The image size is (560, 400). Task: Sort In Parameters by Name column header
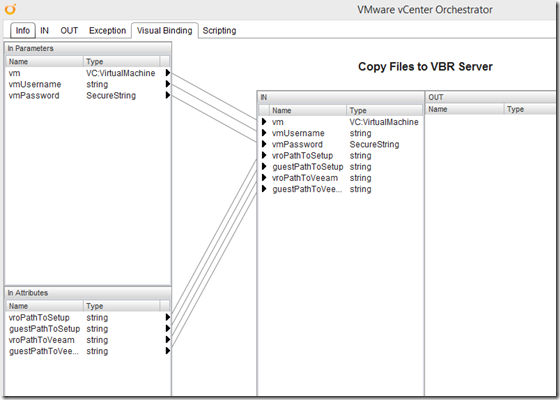[x=44, y=61]
